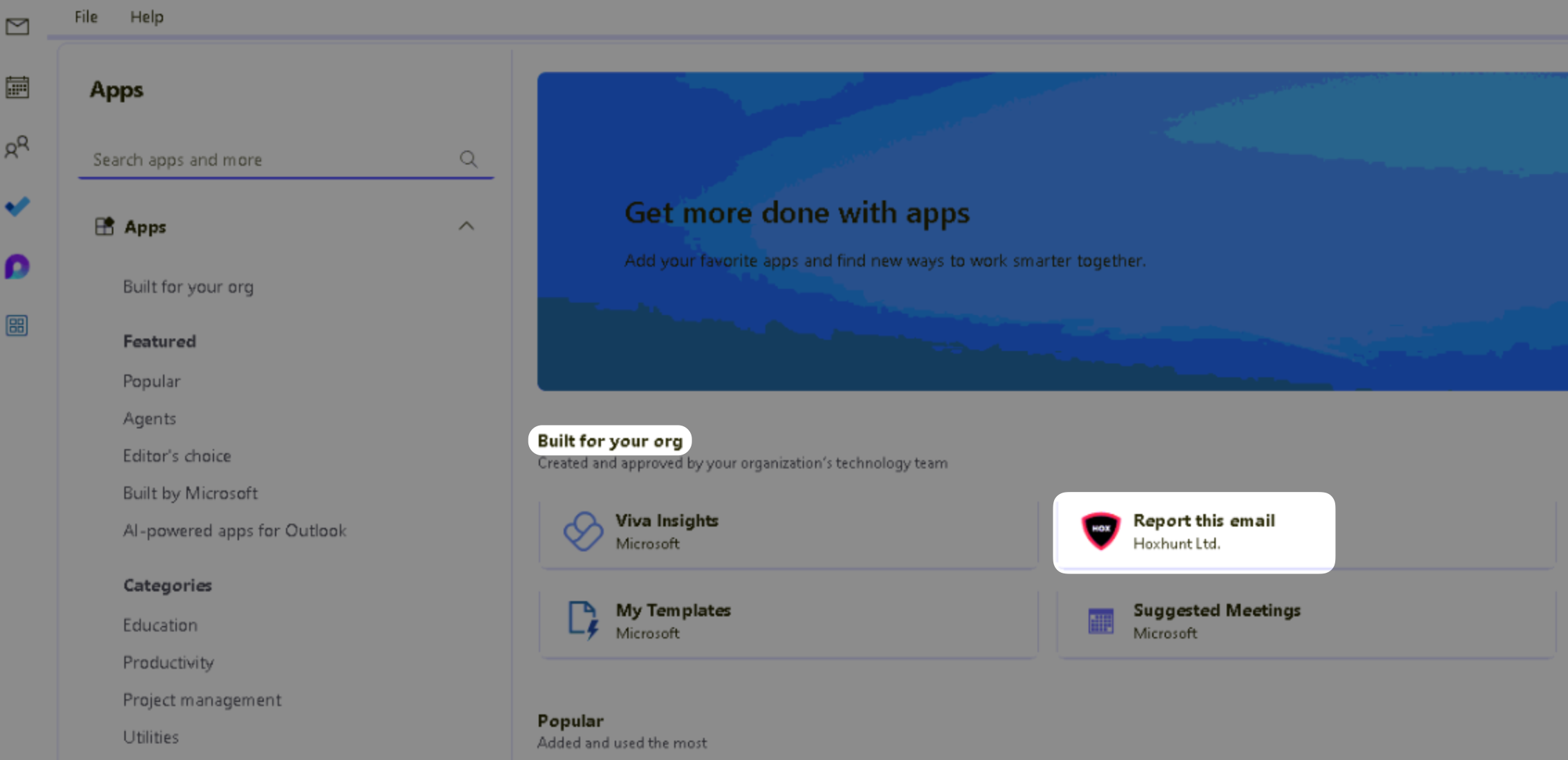Image resolution: width=1568 pixels, height=760 pixels.
Task: Click the Viva Insights icon
Action: pyautogui.click(x=583, y=531)
